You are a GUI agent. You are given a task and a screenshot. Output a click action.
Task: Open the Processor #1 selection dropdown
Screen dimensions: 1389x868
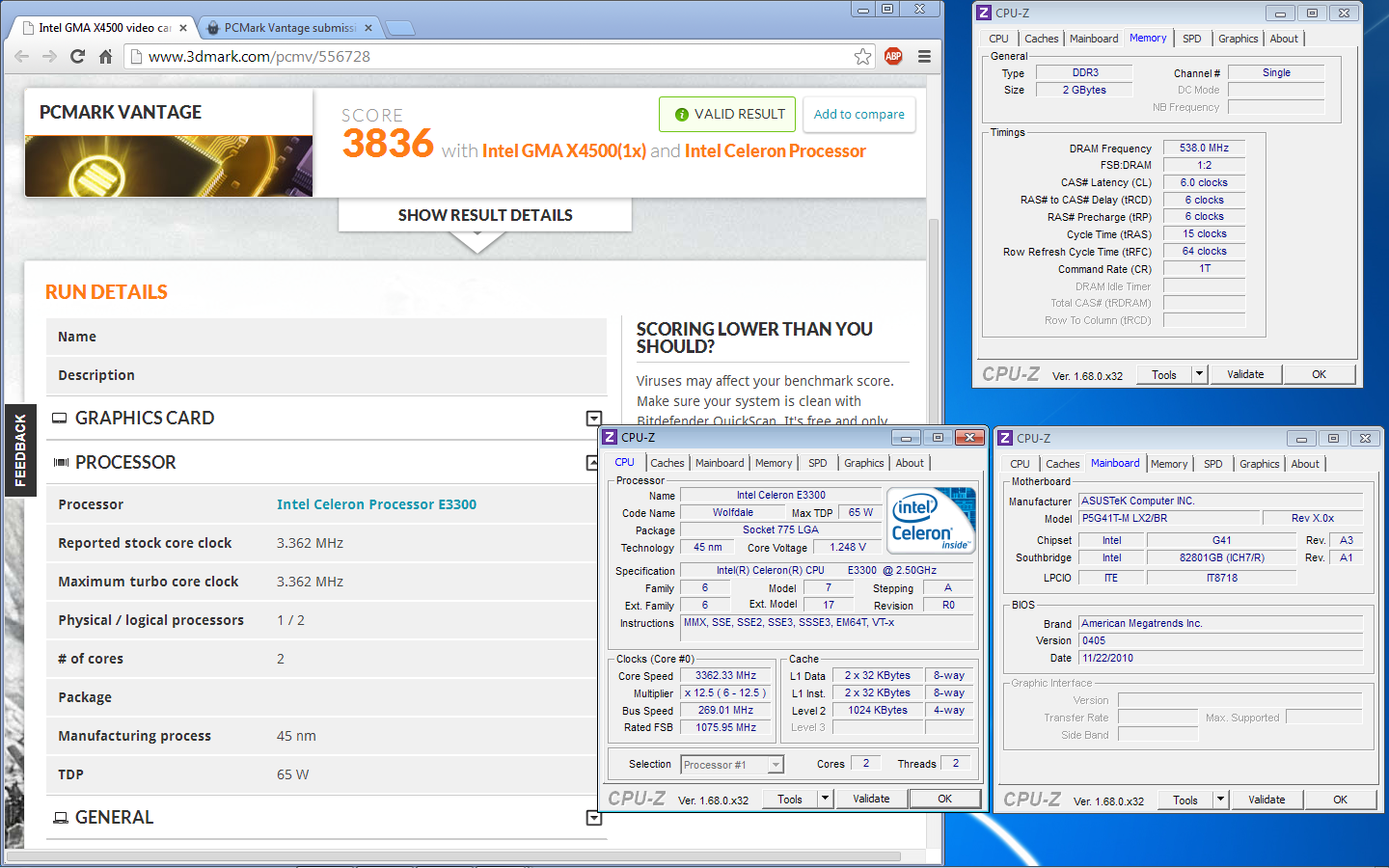tap(732, 765)
